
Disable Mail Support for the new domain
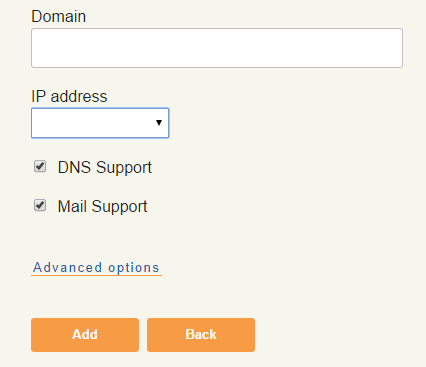click(40, 205)
